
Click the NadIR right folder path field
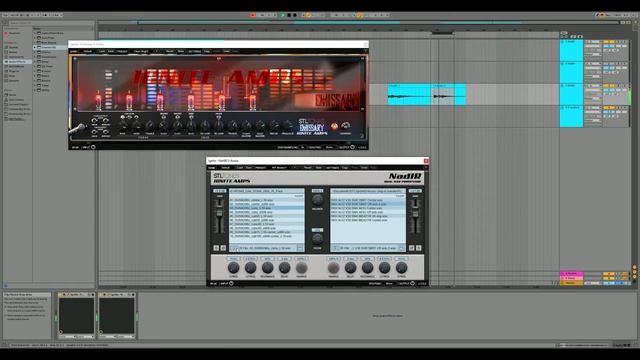368,191
